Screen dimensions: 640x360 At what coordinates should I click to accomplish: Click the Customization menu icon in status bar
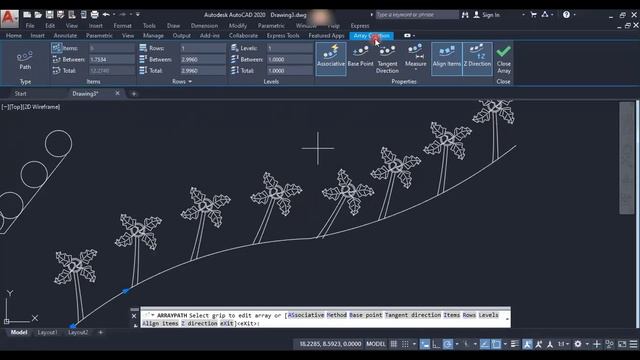tap(633, 344)
